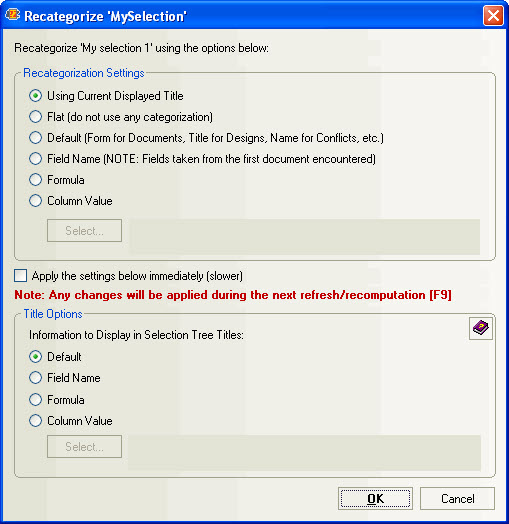Image resolution: width=509 pixels, height=524 pixels.
Task: Click Select... button in Title Options
Action: (x=84, y=446)
